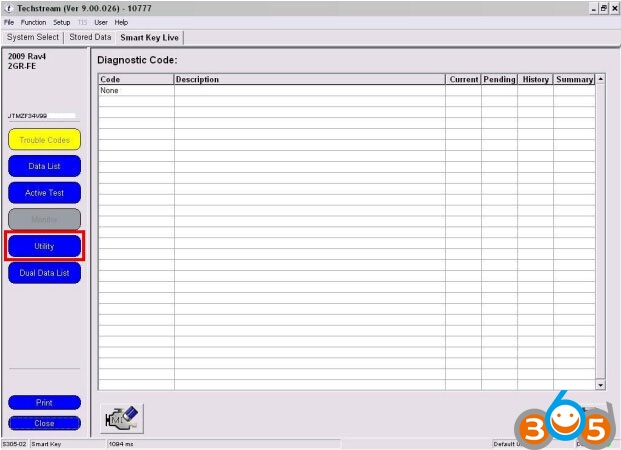Screen dimensions: 621x450
Task: Click the History column header
Action: tap(535, 79)
